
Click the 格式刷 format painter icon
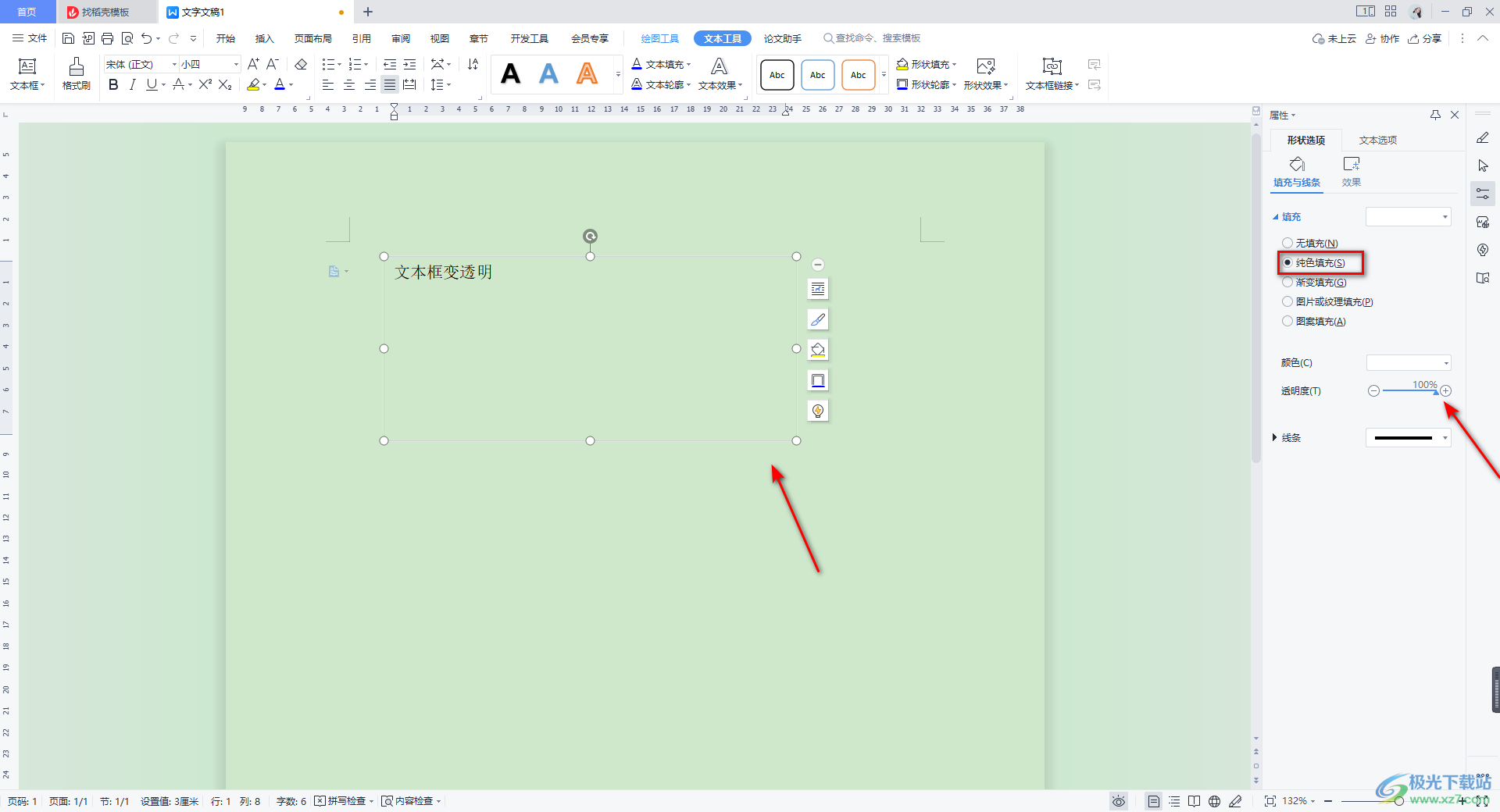click(75, 74)
